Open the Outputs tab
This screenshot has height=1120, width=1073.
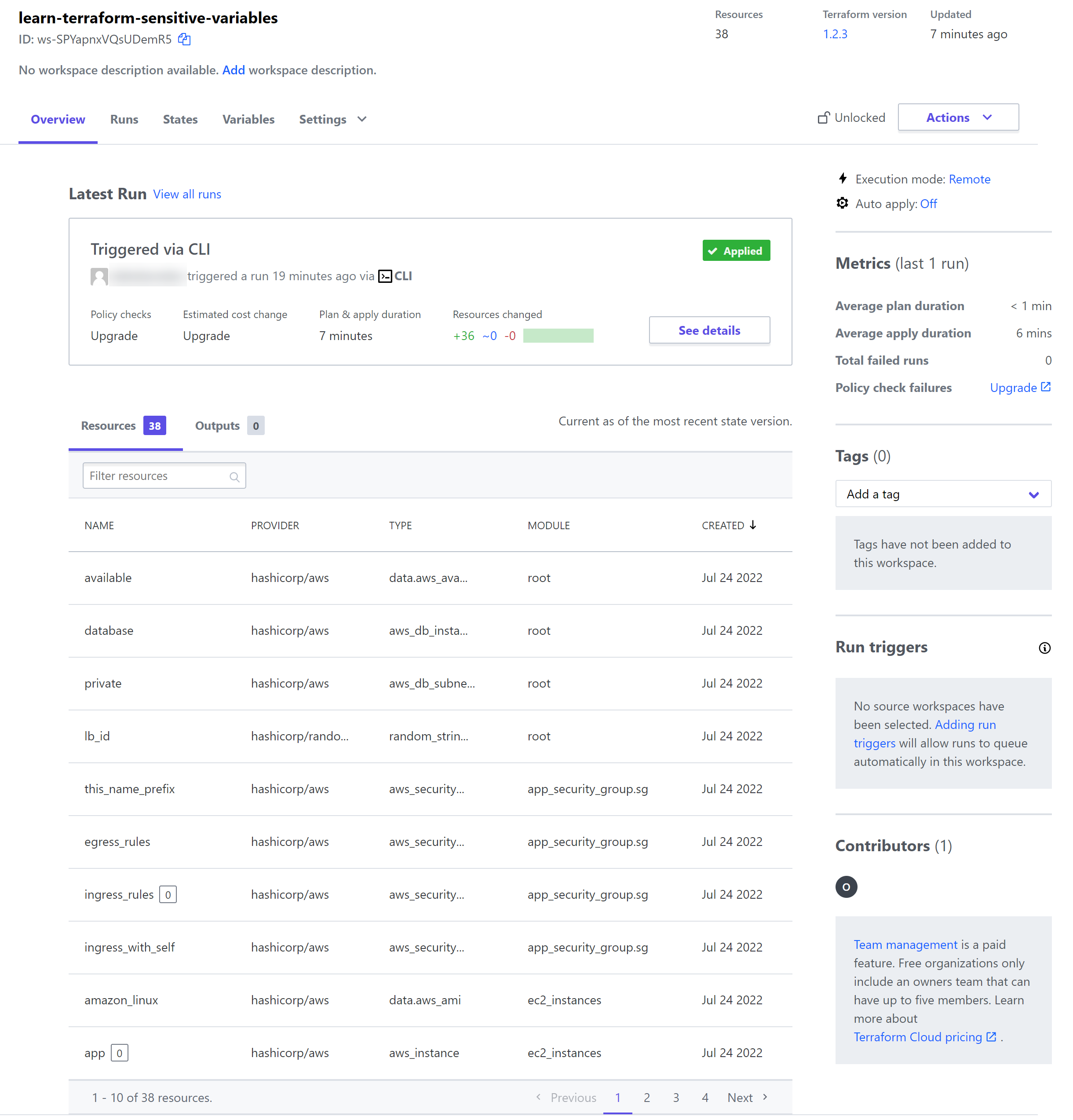[x=217, y=425]
